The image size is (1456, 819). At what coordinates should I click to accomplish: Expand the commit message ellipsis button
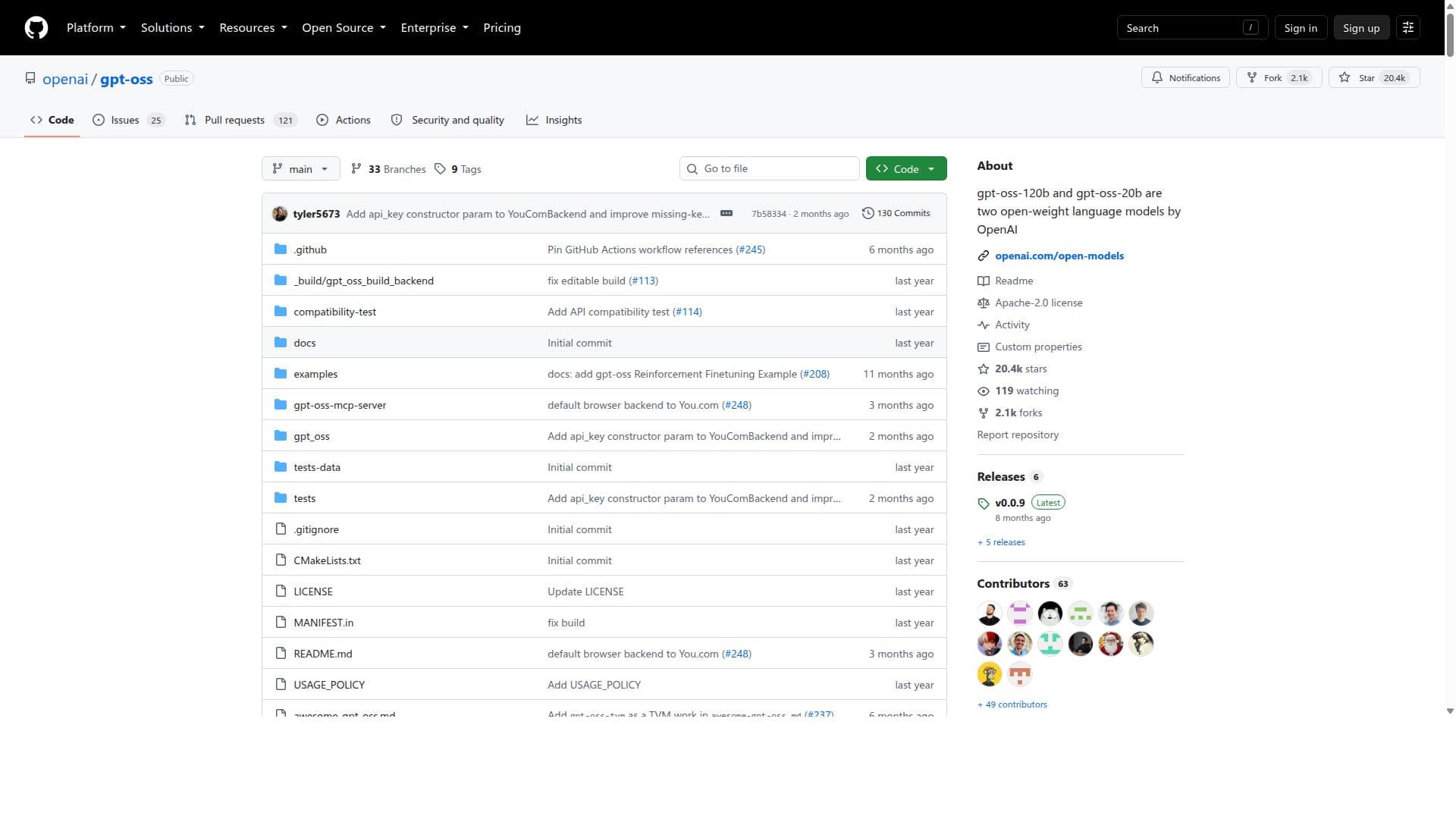pos(726,213)
